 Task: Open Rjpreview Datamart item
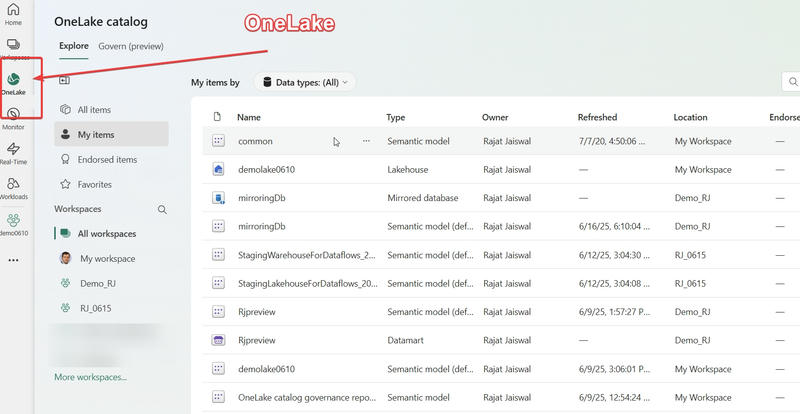point(257,340)
